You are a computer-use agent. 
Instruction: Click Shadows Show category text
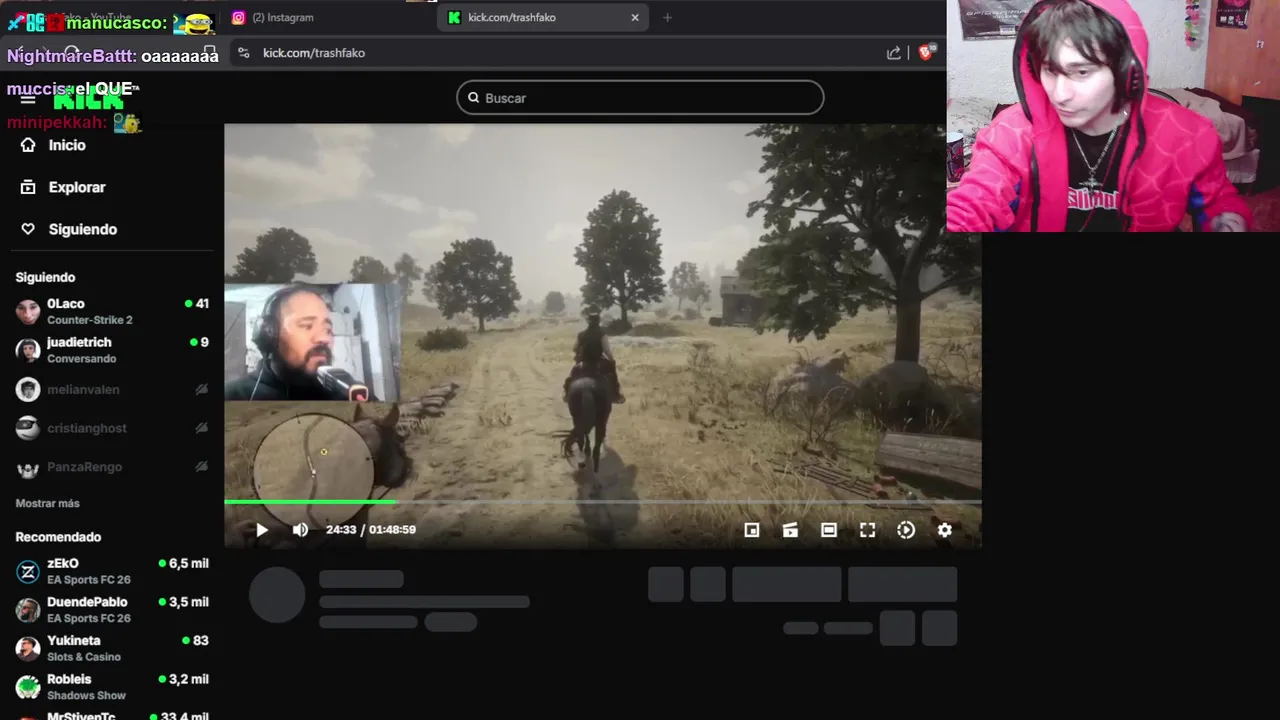pyautogui.click(x=86, y=695)
